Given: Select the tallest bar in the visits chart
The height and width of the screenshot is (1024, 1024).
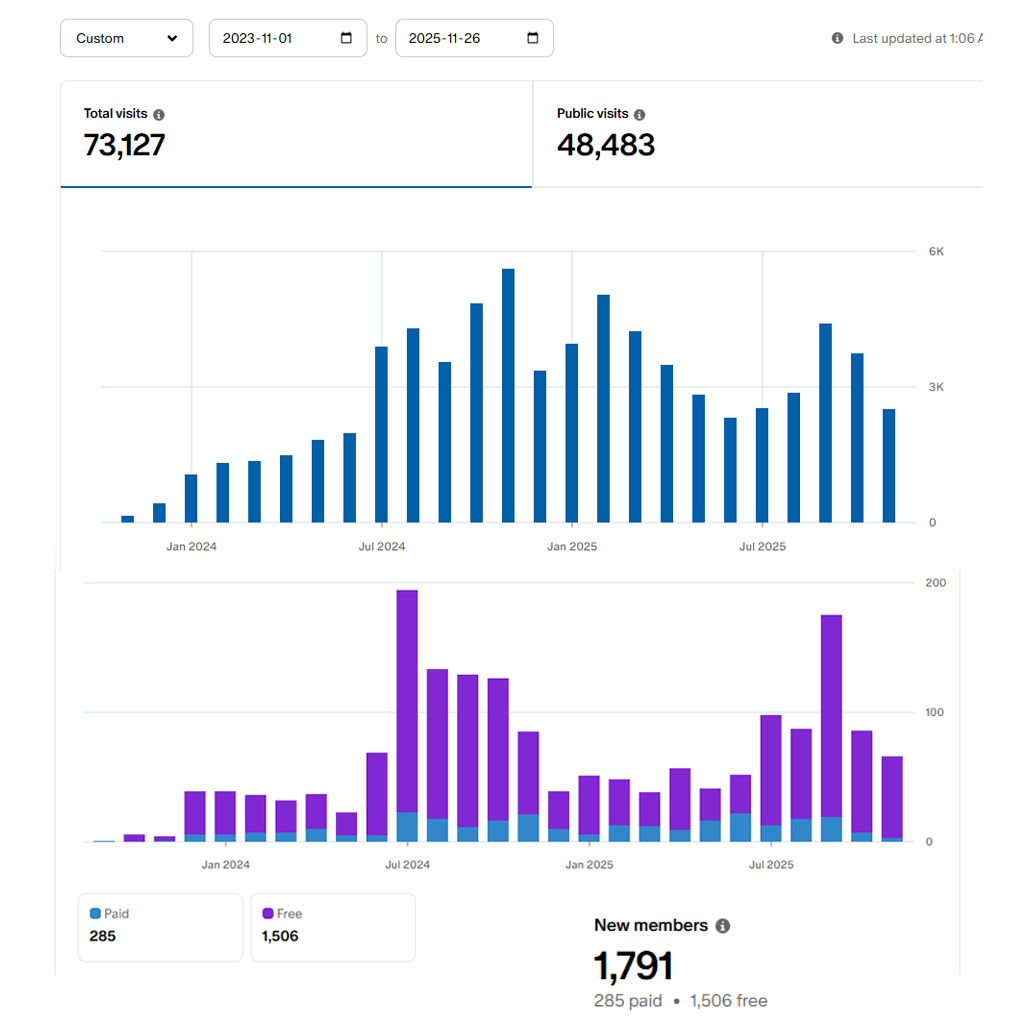Looking at the screenshot, I should click(508, 395).
